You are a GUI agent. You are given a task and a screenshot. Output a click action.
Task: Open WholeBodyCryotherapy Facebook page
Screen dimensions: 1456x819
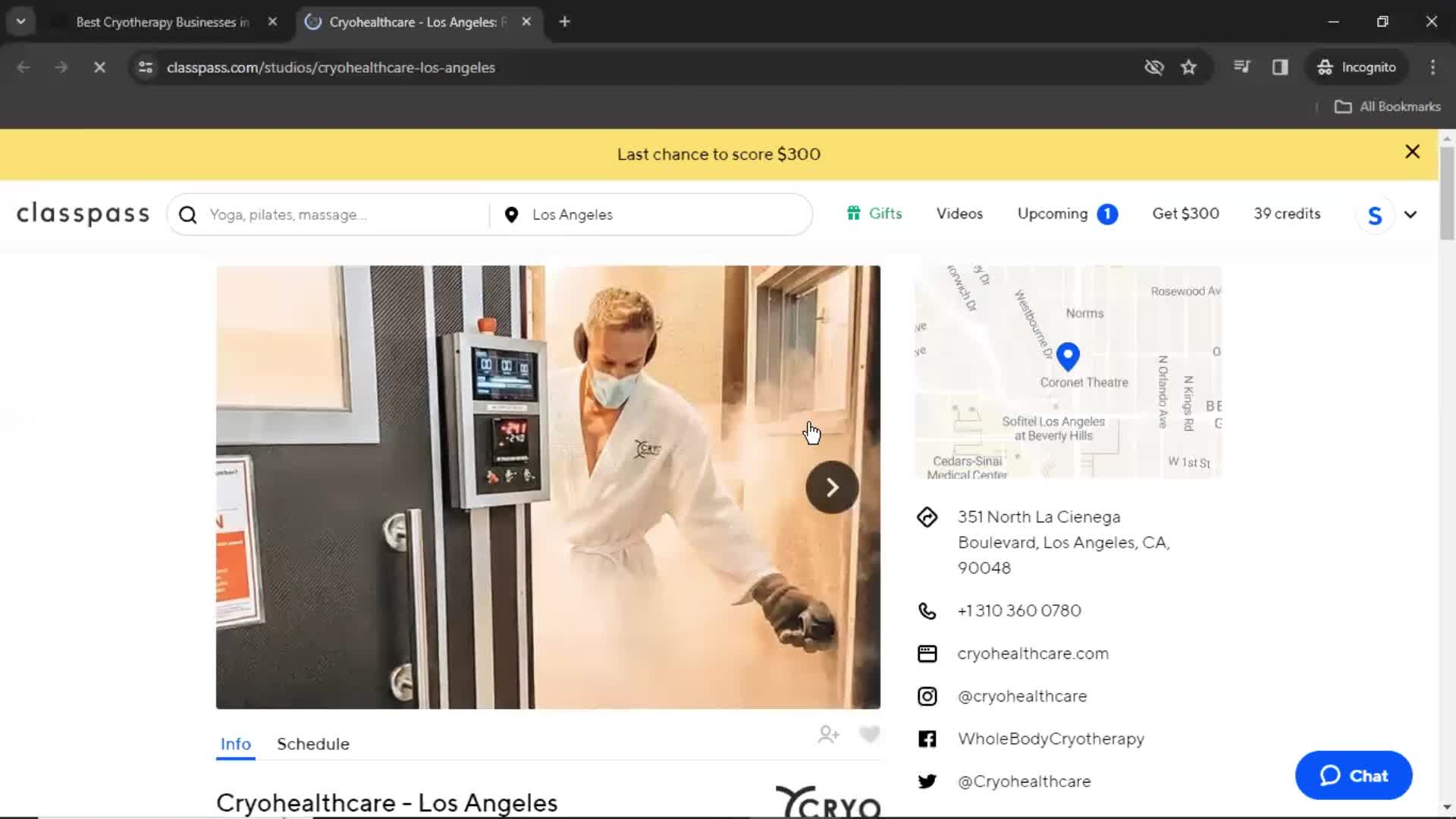tap(1051, 739)
